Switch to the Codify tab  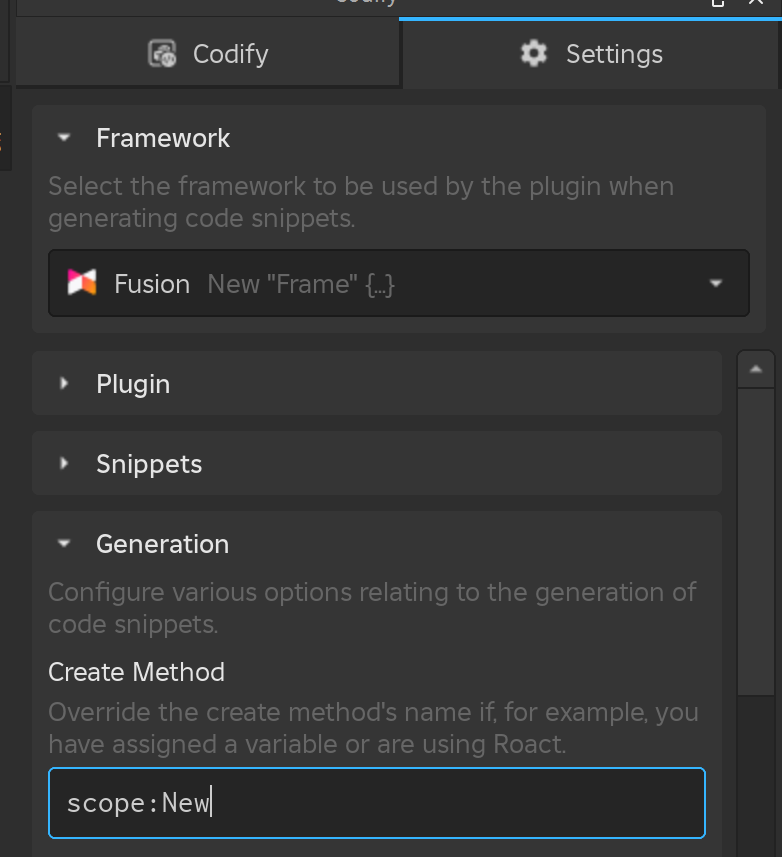(x=207, y=54)
